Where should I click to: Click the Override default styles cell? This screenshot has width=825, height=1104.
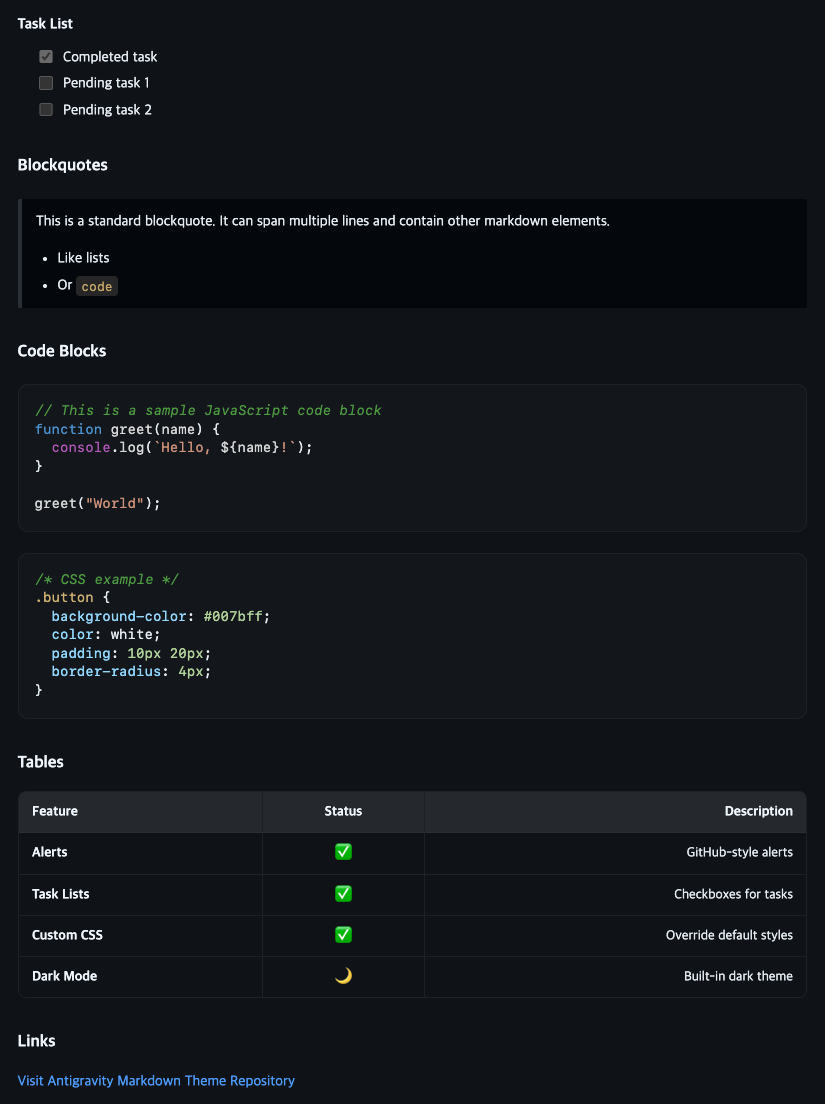pos(729,935)
